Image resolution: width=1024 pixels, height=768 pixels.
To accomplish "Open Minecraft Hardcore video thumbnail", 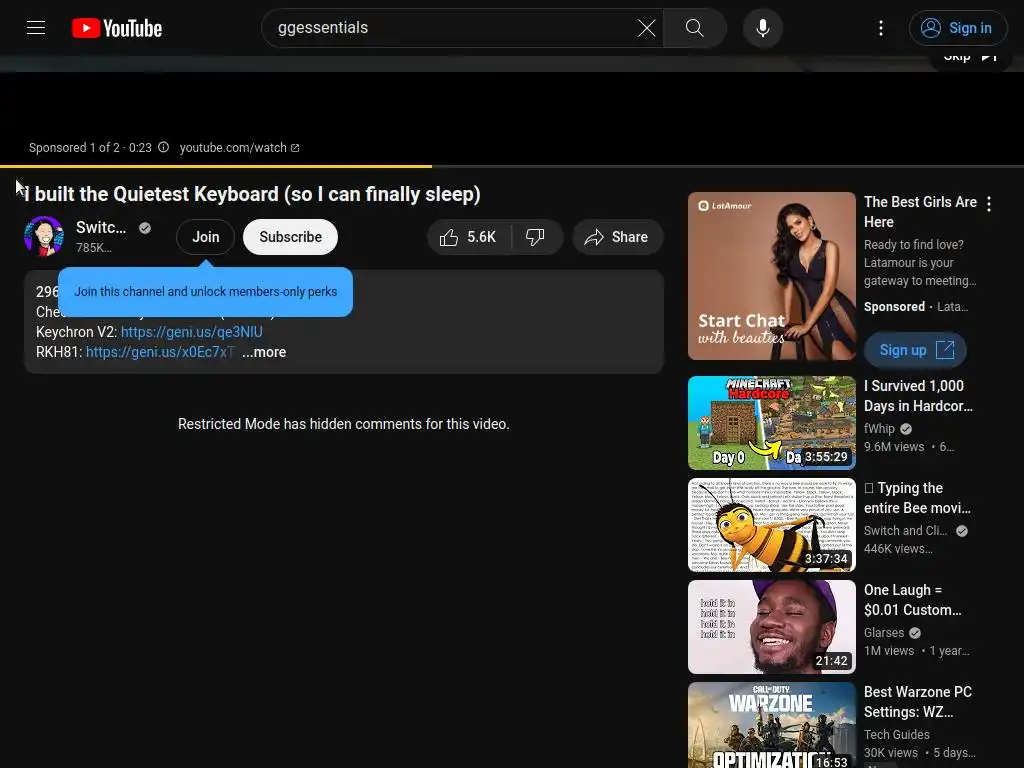I will pyautogui.click(x=771, y=423).
